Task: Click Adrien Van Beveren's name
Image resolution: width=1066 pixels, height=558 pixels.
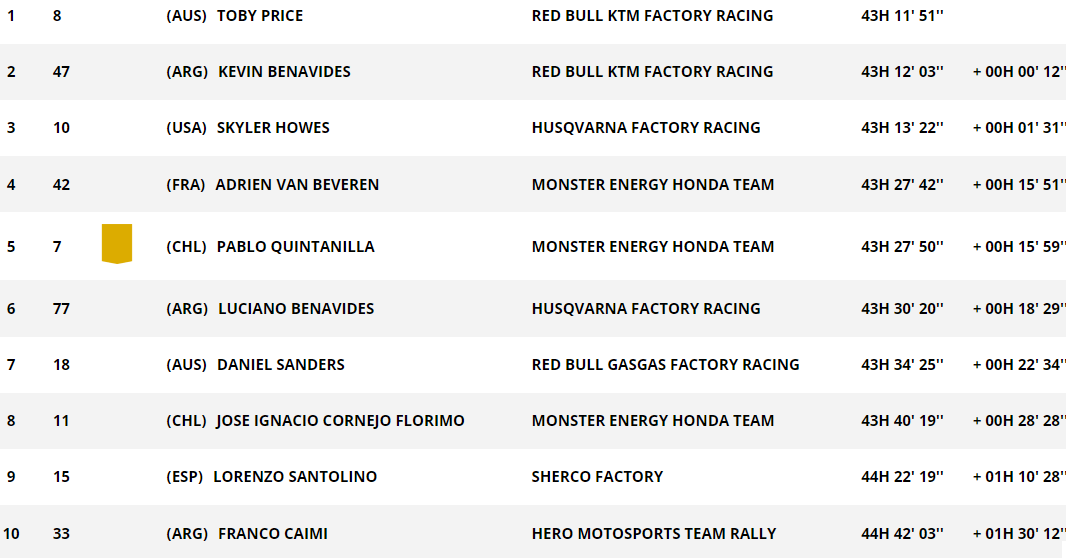Action: (297, 184)
